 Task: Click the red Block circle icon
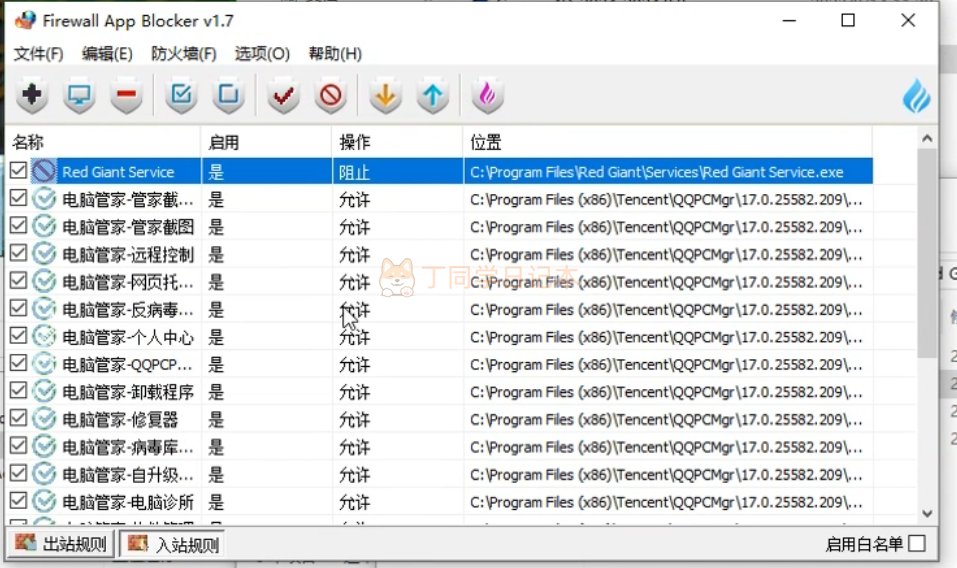pyautogui.click(x=331, y=95)
